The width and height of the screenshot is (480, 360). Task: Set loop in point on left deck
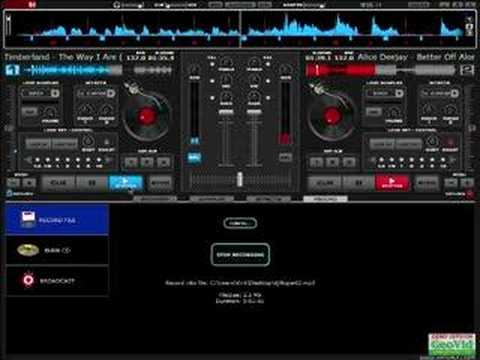point(38,144)
